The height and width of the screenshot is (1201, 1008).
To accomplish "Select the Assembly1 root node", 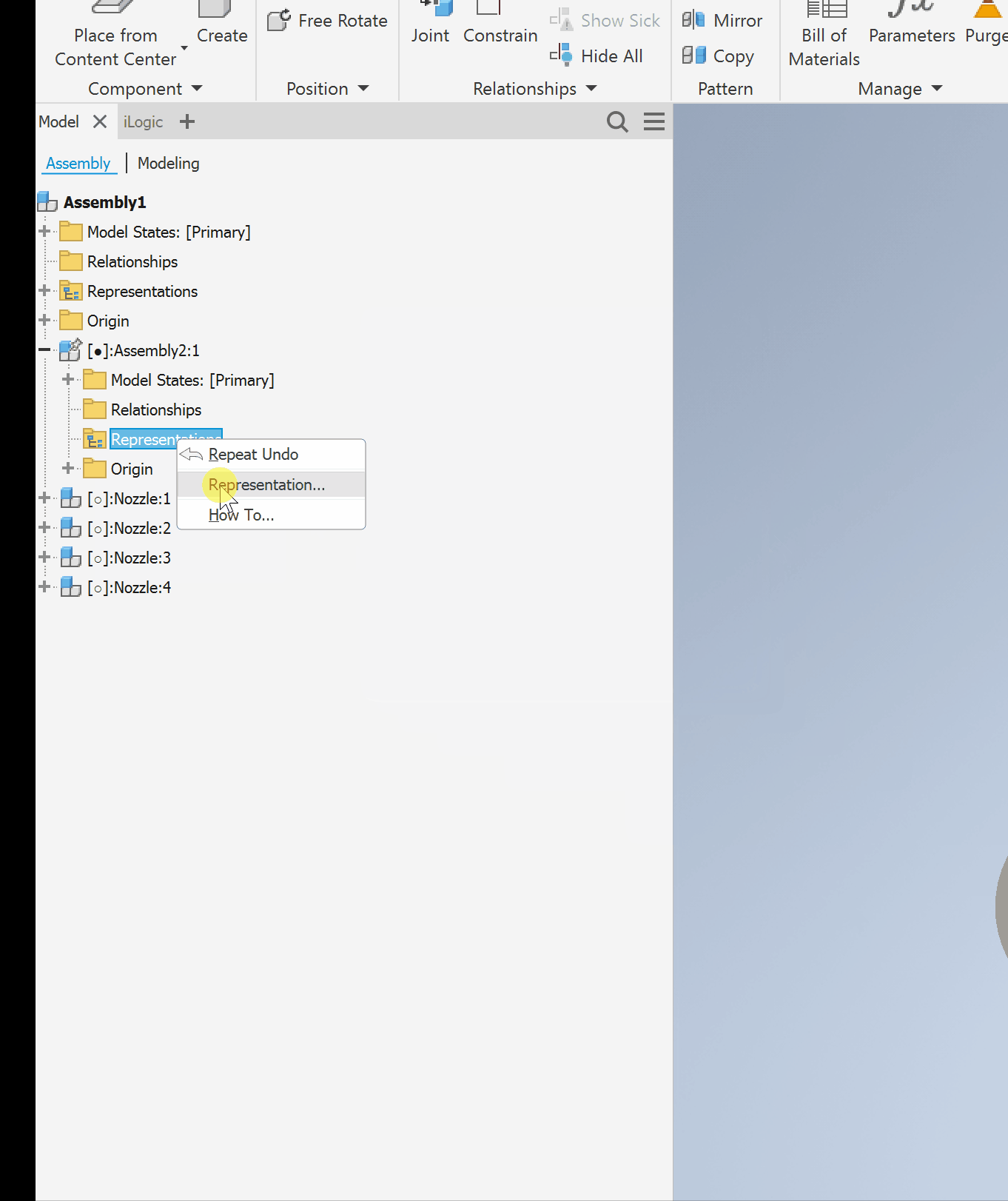I will [x=104, y=202].
